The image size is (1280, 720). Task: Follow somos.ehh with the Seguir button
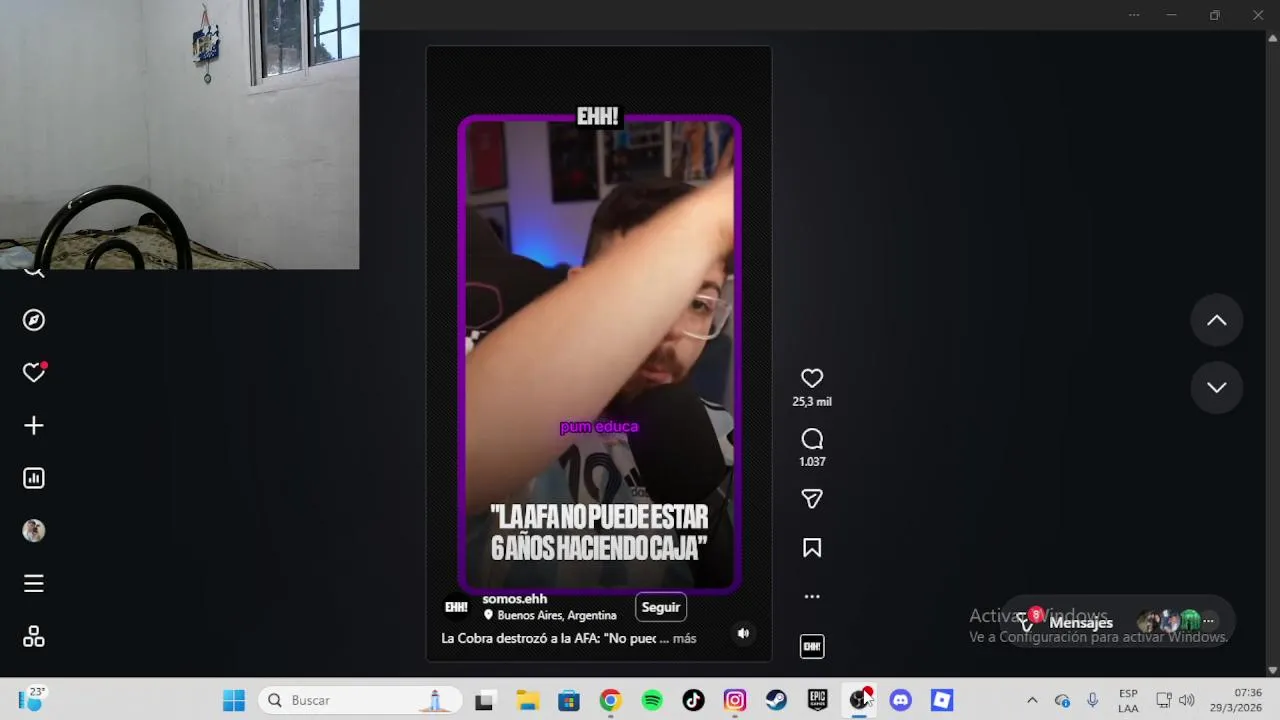pyautogui.click(x=661, y=607)
